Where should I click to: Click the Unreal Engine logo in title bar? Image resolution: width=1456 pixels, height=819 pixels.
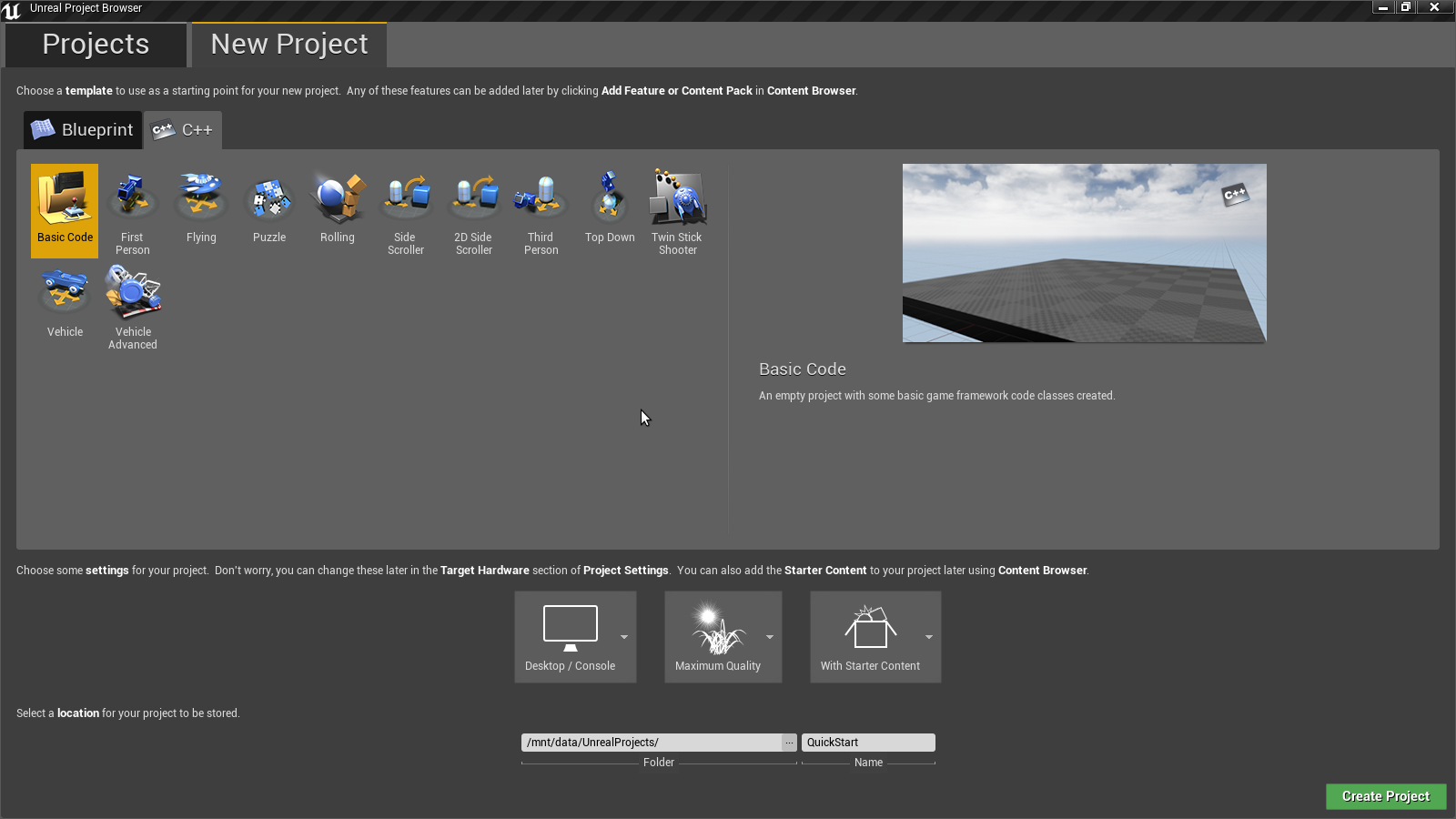(12, 10)
